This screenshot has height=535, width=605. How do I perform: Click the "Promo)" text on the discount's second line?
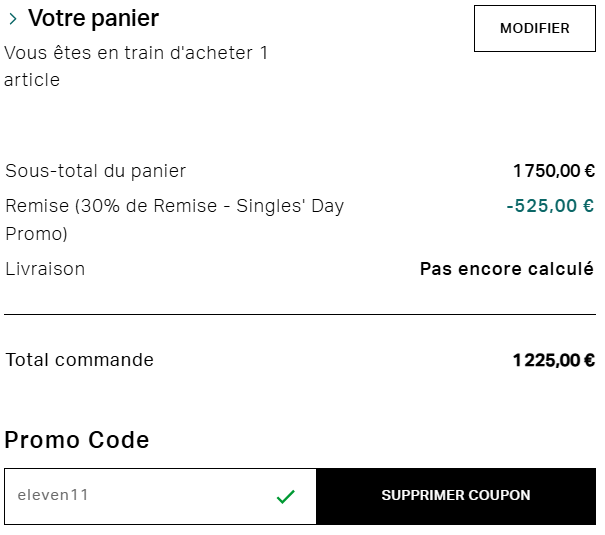coord(36,234)
